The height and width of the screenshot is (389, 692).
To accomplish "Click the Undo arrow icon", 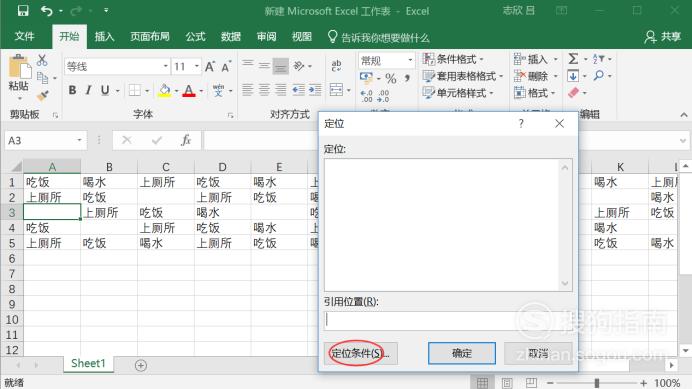I will tap(46, 11).
